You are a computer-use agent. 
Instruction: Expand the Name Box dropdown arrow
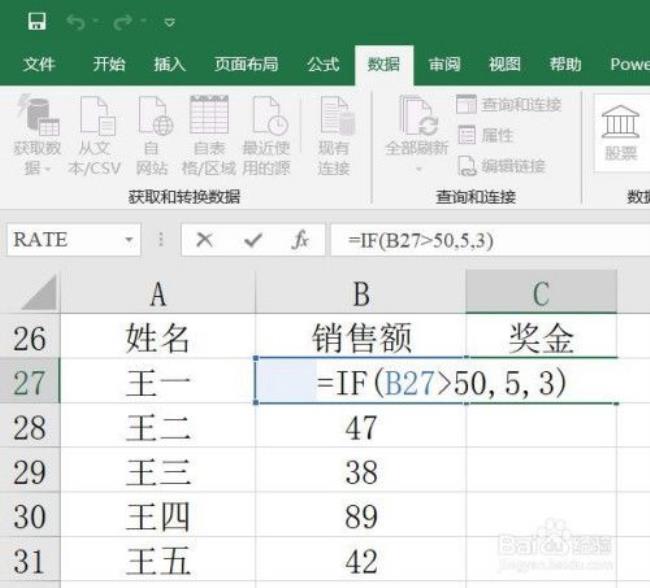(129, 240)
